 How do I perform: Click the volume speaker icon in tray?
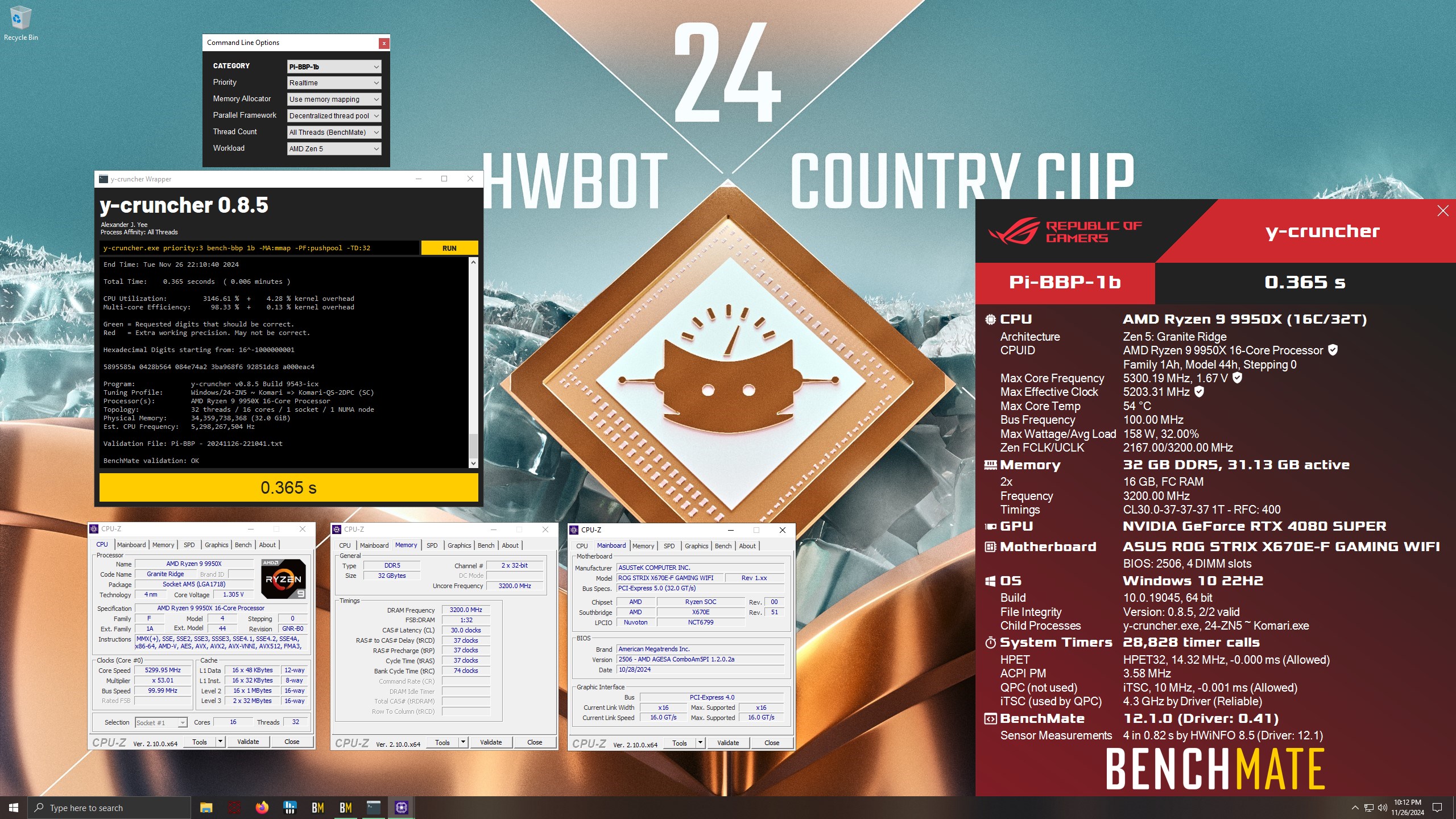(1383, 808)
